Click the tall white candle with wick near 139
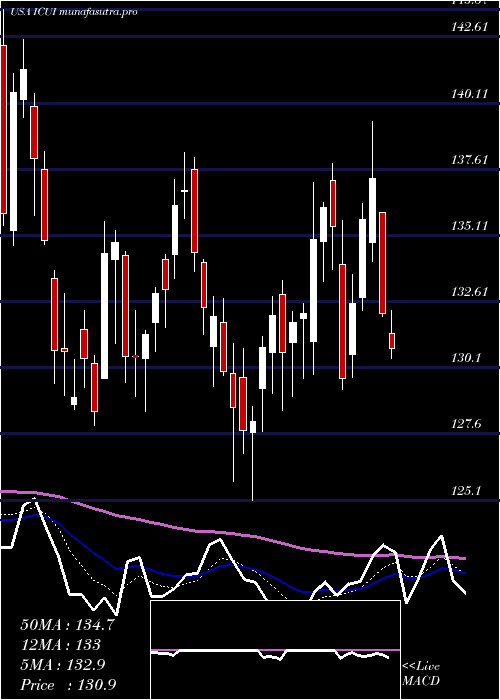 [372, 210]
